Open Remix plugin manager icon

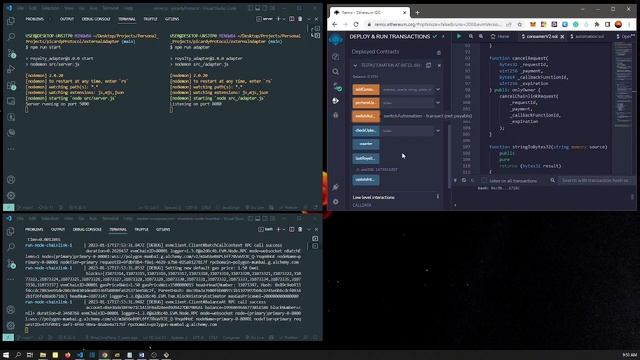tap(336, 187)
